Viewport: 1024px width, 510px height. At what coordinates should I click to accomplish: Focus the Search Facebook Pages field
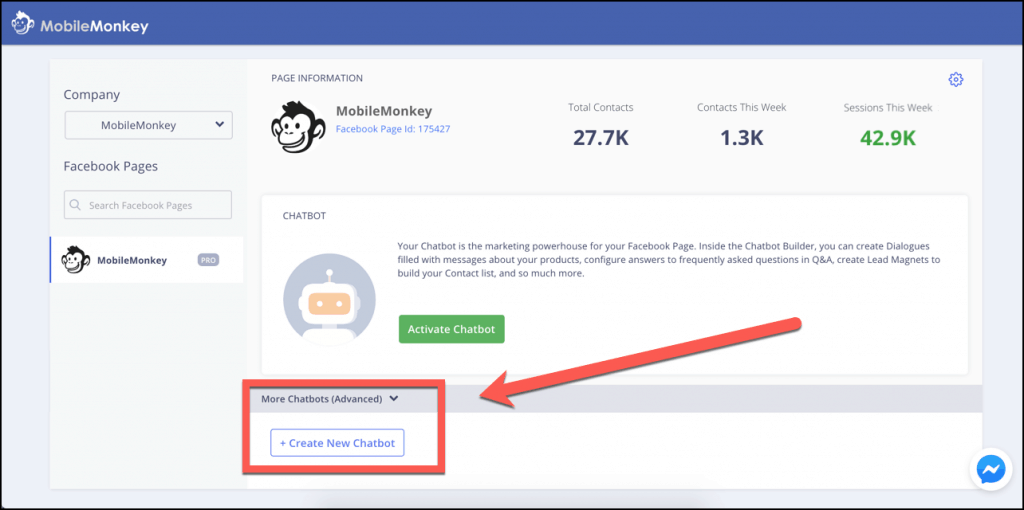(x=148, y=205)
